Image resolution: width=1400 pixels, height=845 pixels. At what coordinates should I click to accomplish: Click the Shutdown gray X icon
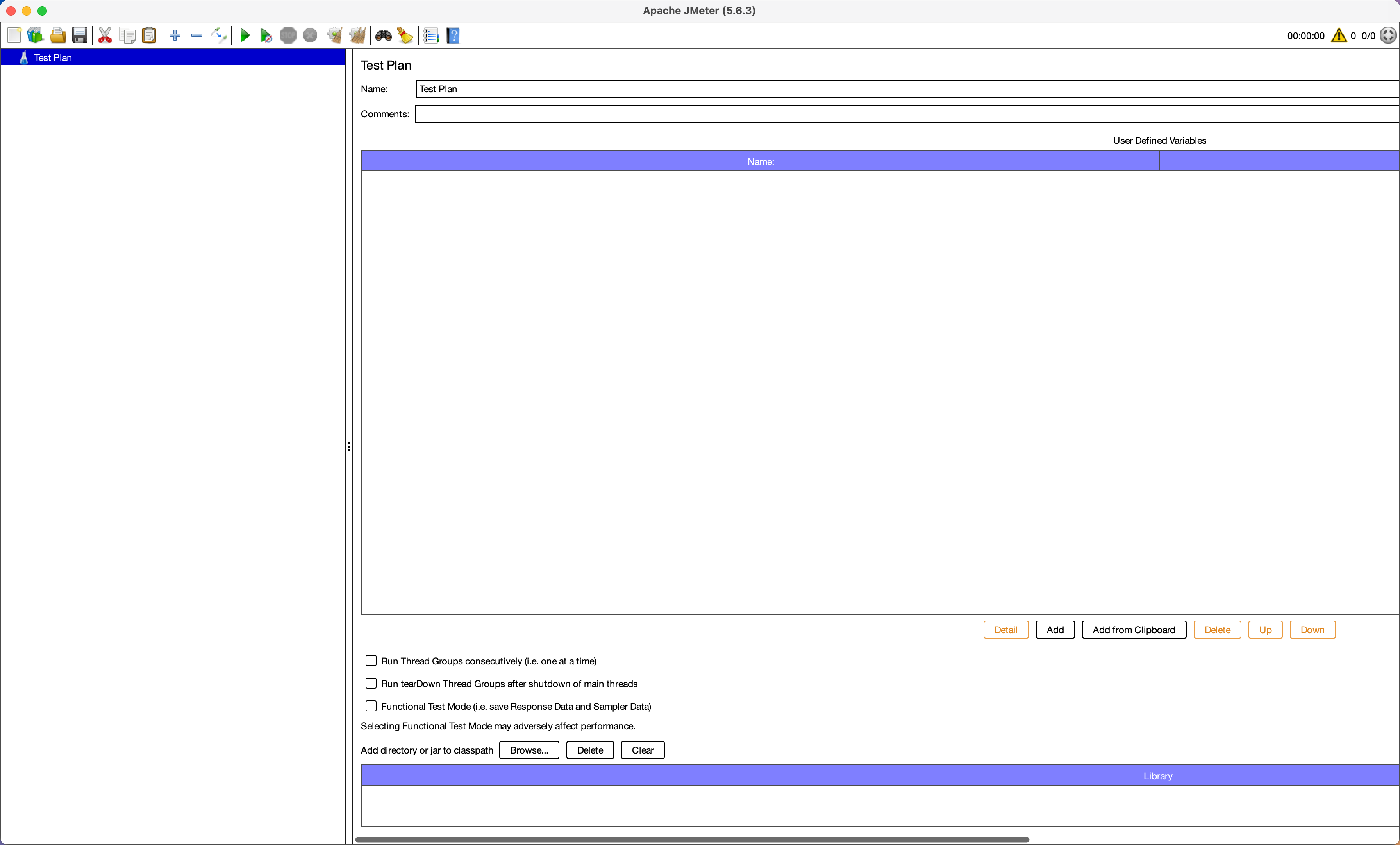click(x=310, y=35)
